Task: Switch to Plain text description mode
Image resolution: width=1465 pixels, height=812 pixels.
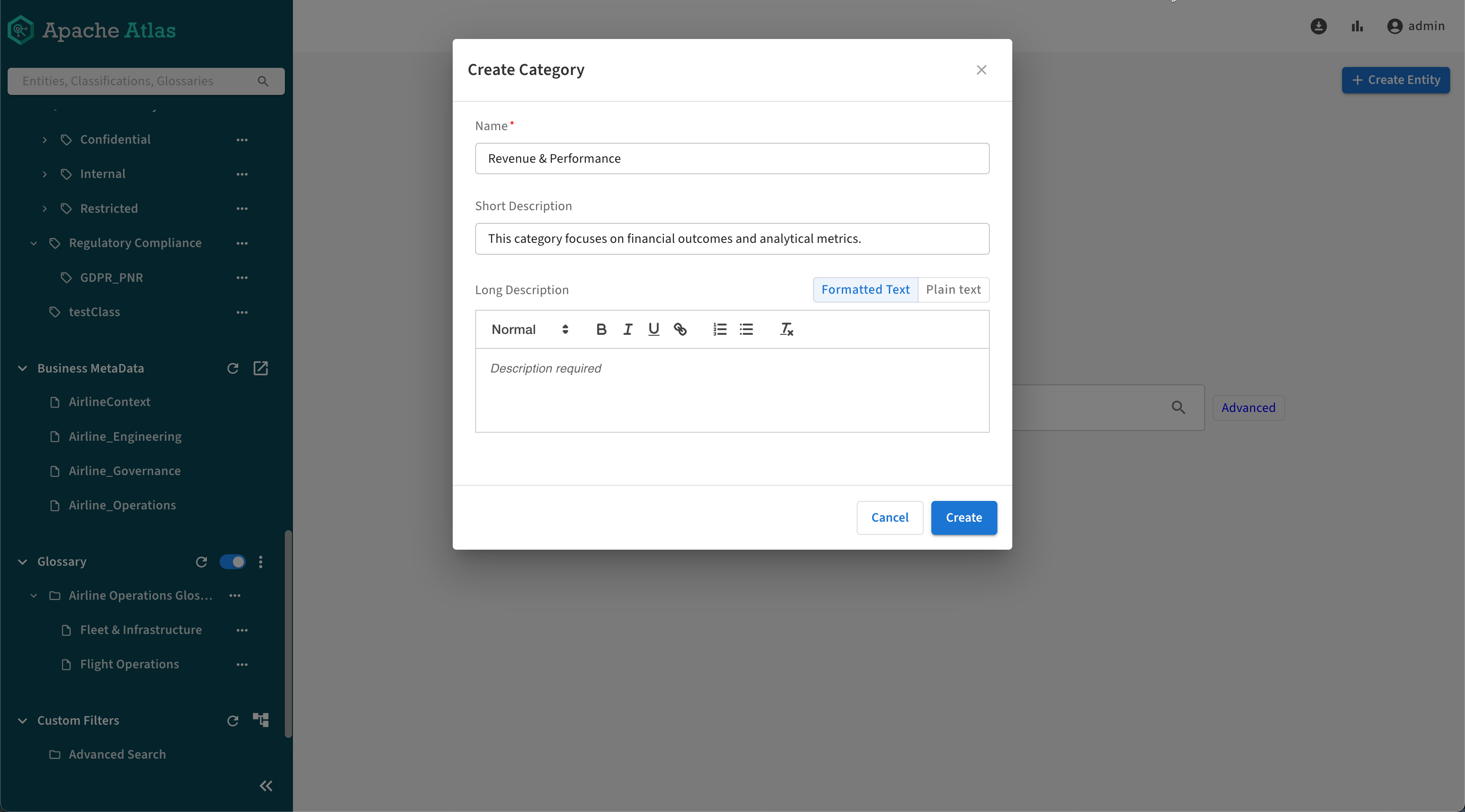Action: tap(953, 289)
